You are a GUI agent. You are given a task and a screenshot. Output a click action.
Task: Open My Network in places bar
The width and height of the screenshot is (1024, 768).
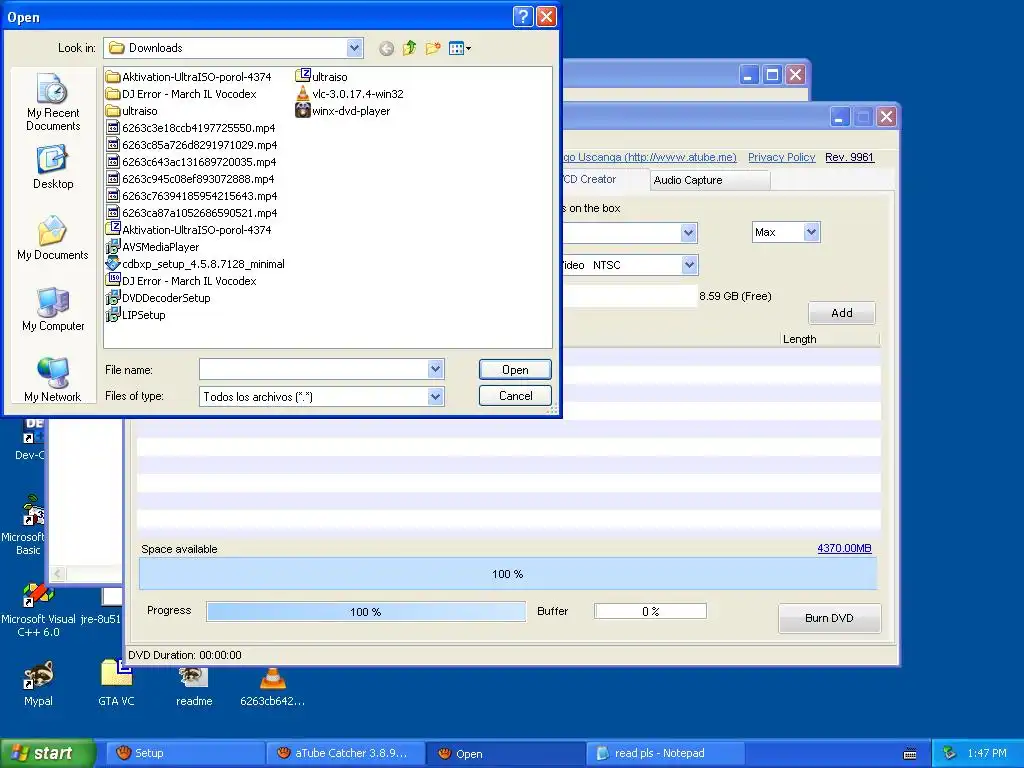[x=53, y=380]
